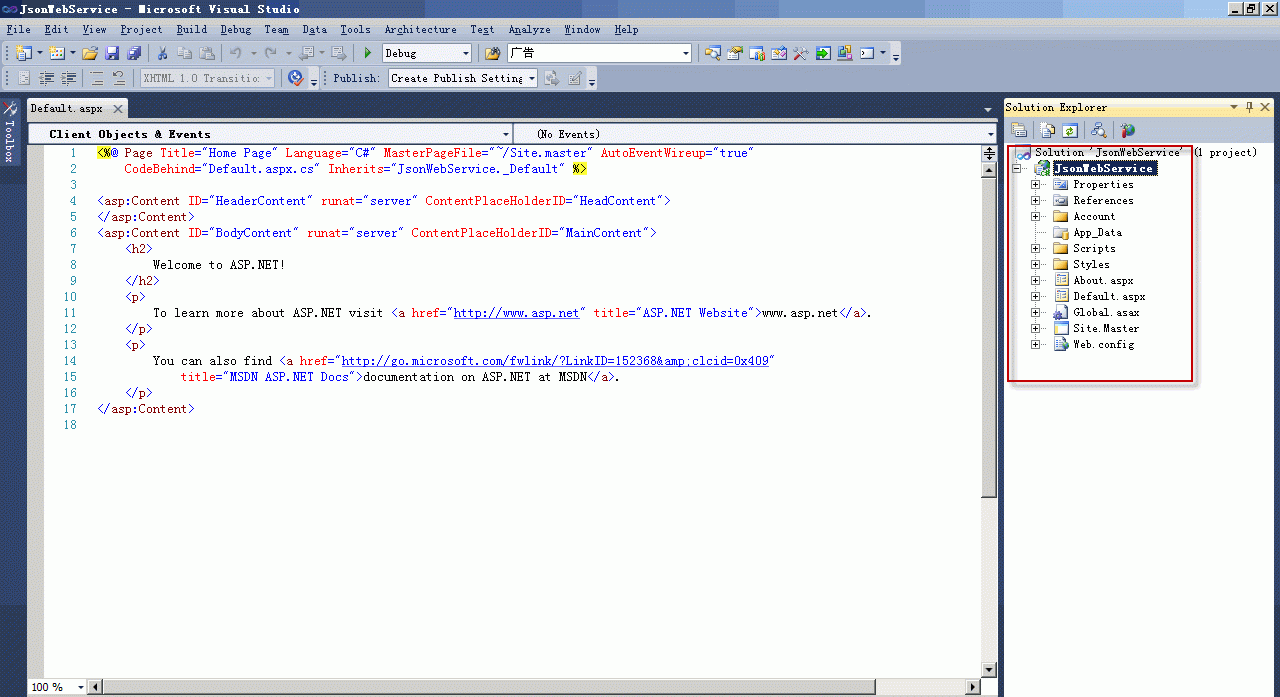Click the Increase Indent icon
1280x697 pixels.
(68, 78)
